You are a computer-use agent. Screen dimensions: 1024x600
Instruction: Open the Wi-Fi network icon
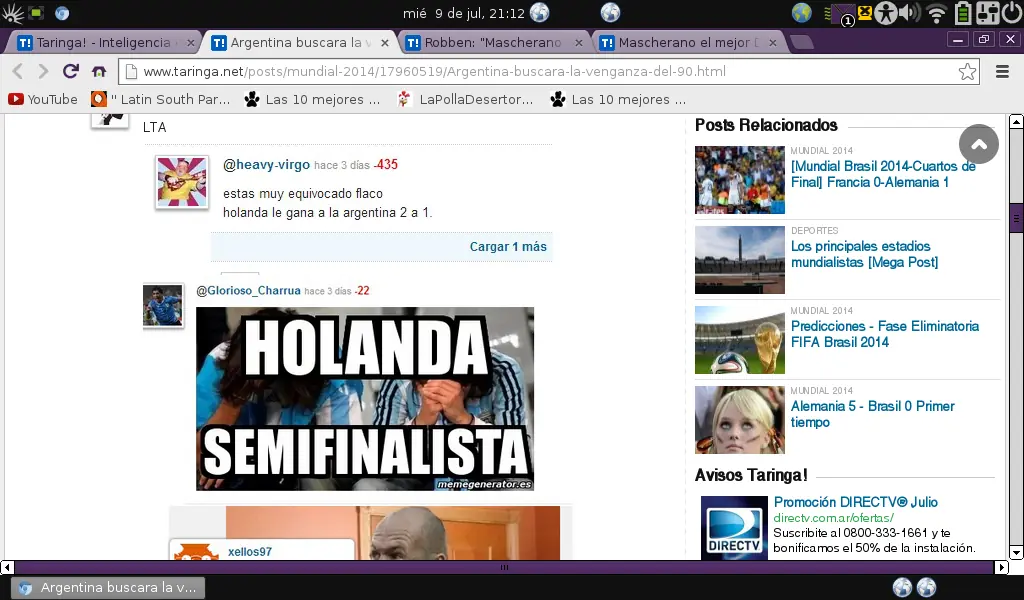(937, 13)
